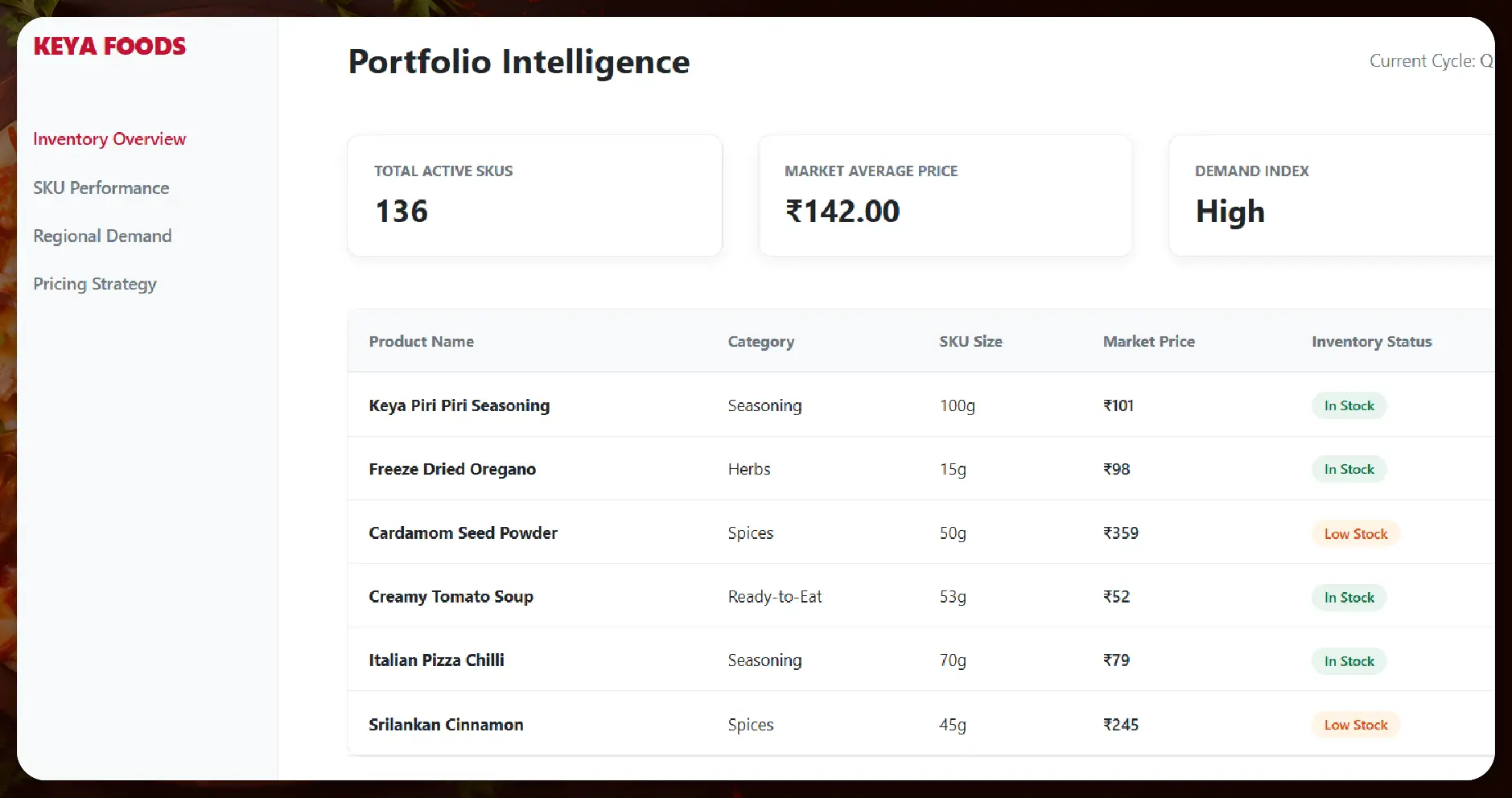1512x798 pixels.
Task: Click the KEYA FOODS logo
Action: tap(109, 47)
